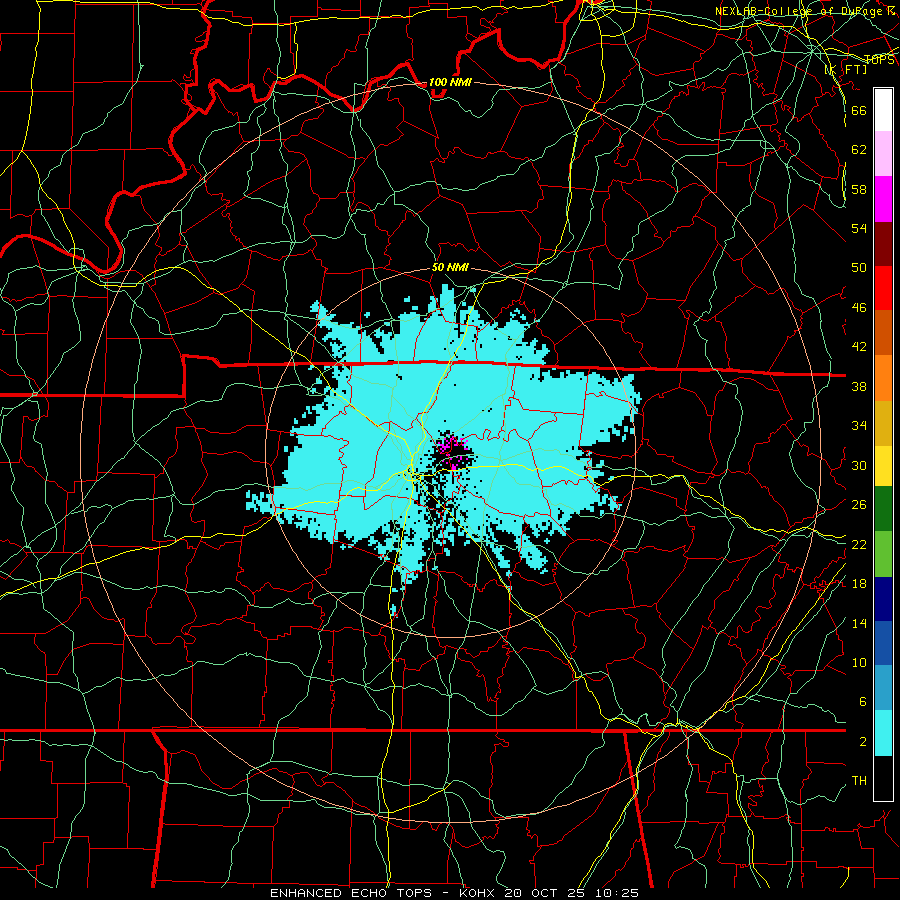
Task: Click the cyan legend swatch
Action: pos(883,733)
